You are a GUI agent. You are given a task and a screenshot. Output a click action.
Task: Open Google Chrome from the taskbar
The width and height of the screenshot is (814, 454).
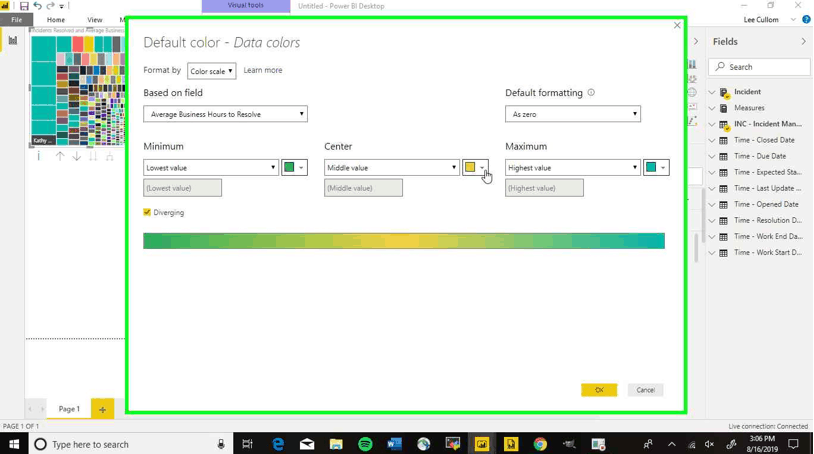[x=540, y=444]
